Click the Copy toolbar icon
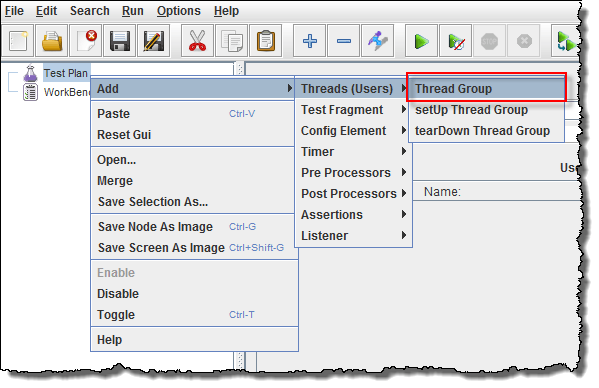This screenshot has width=599, height=388. click(232, 41)
